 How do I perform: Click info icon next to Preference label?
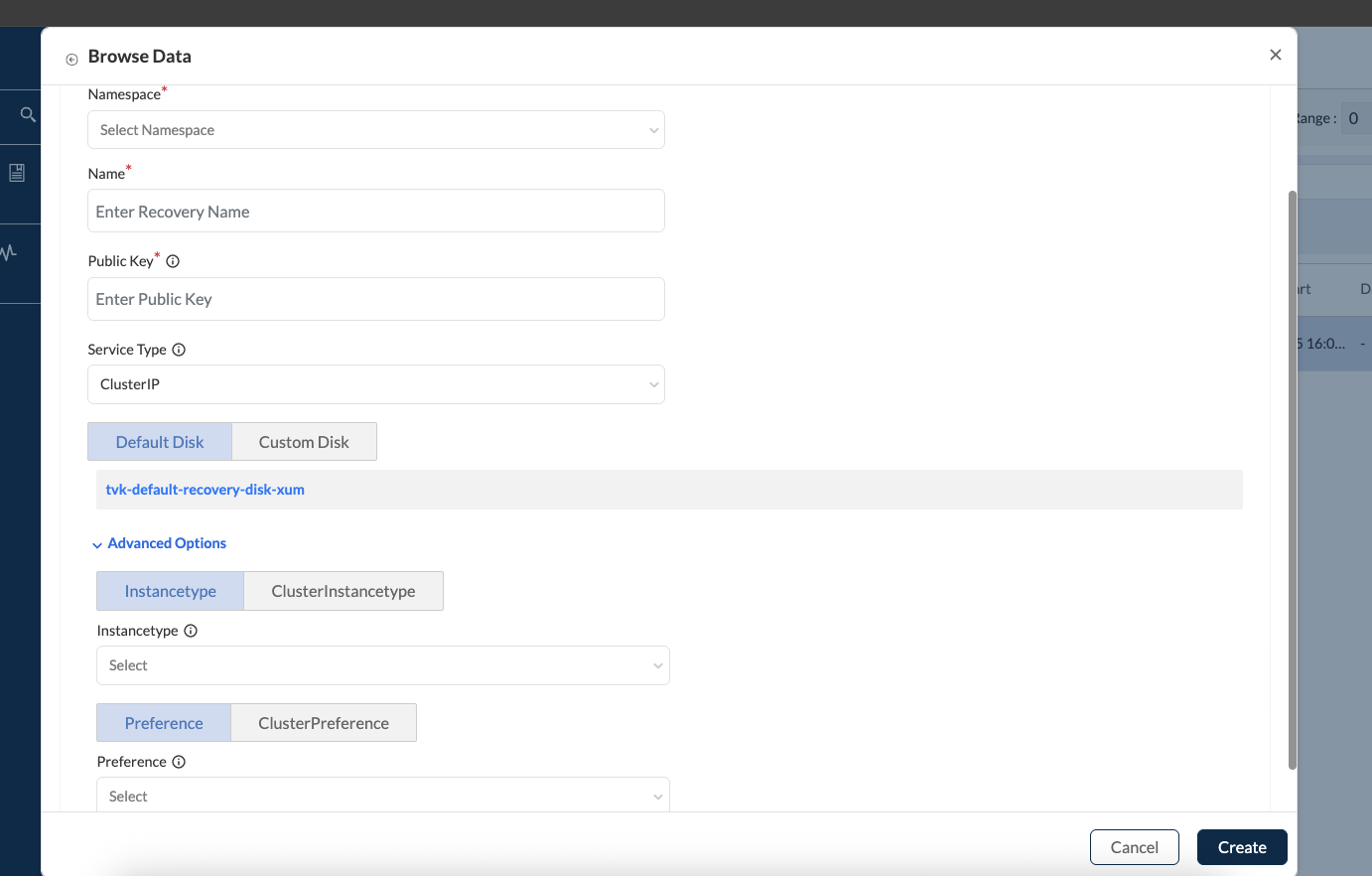(179, 762)
